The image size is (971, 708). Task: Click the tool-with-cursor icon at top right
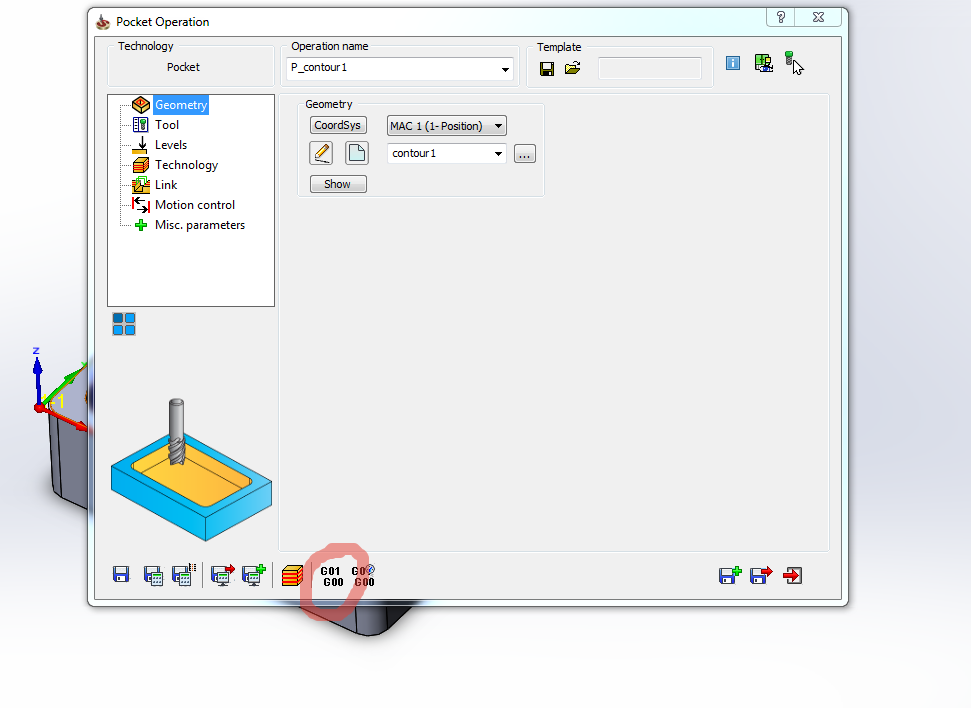pos(793,63)
